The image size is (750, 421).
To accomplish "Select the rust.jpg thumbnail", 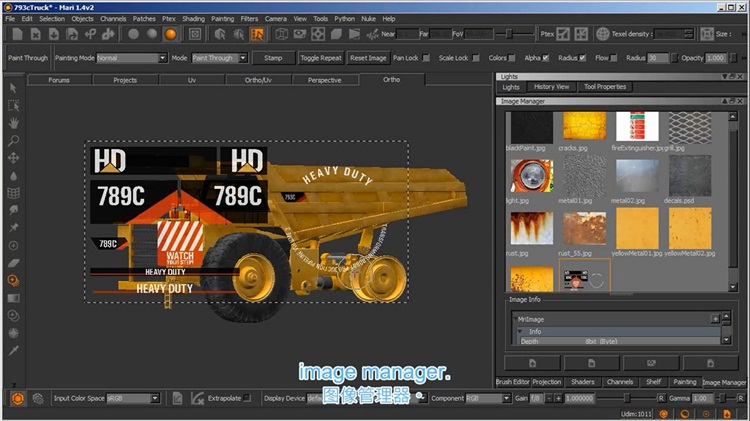I will tap(531, 229).
